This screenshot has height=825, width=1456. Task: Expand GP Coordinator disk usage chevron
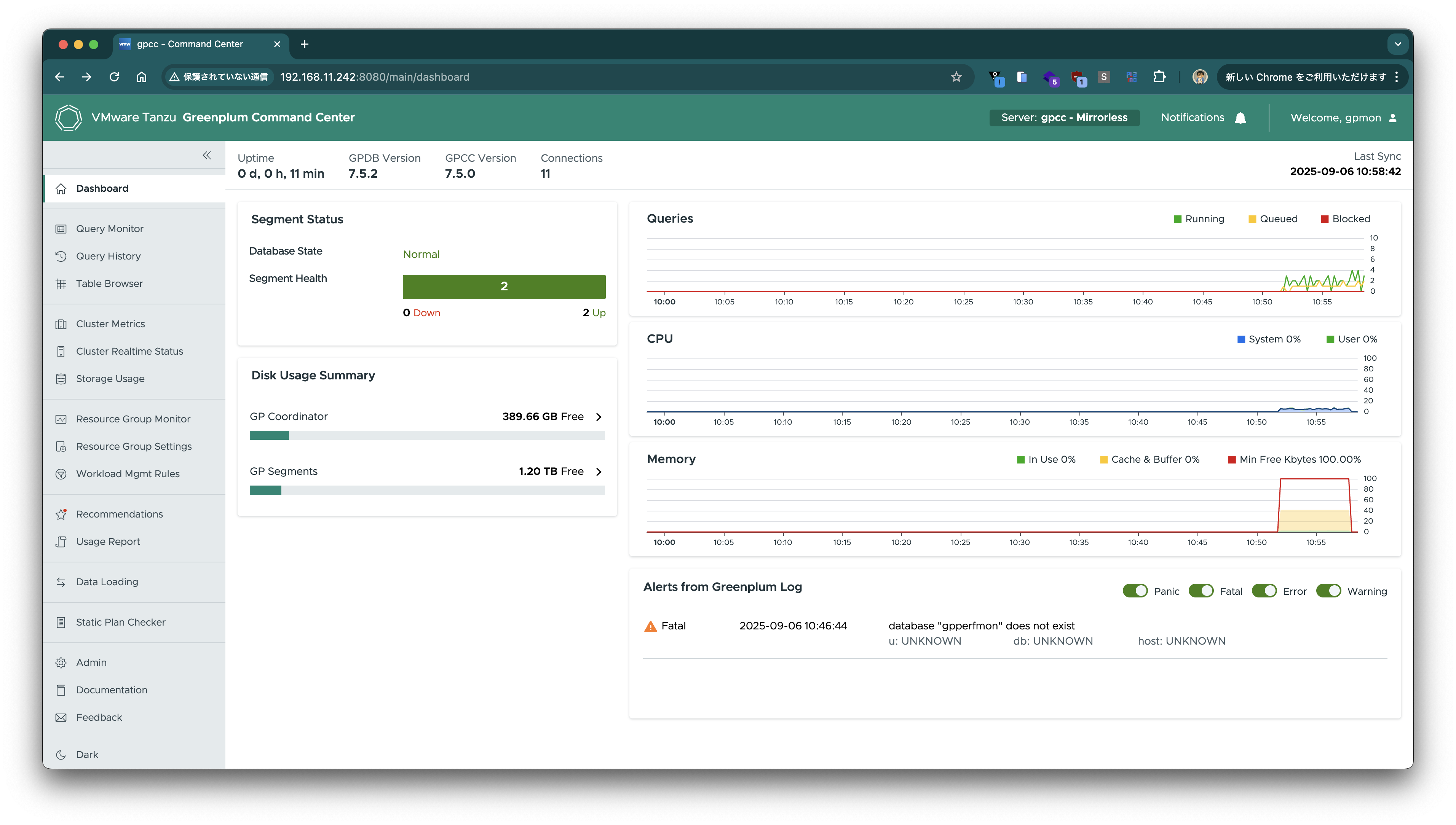pyautogui.click(x=599, y=417)
